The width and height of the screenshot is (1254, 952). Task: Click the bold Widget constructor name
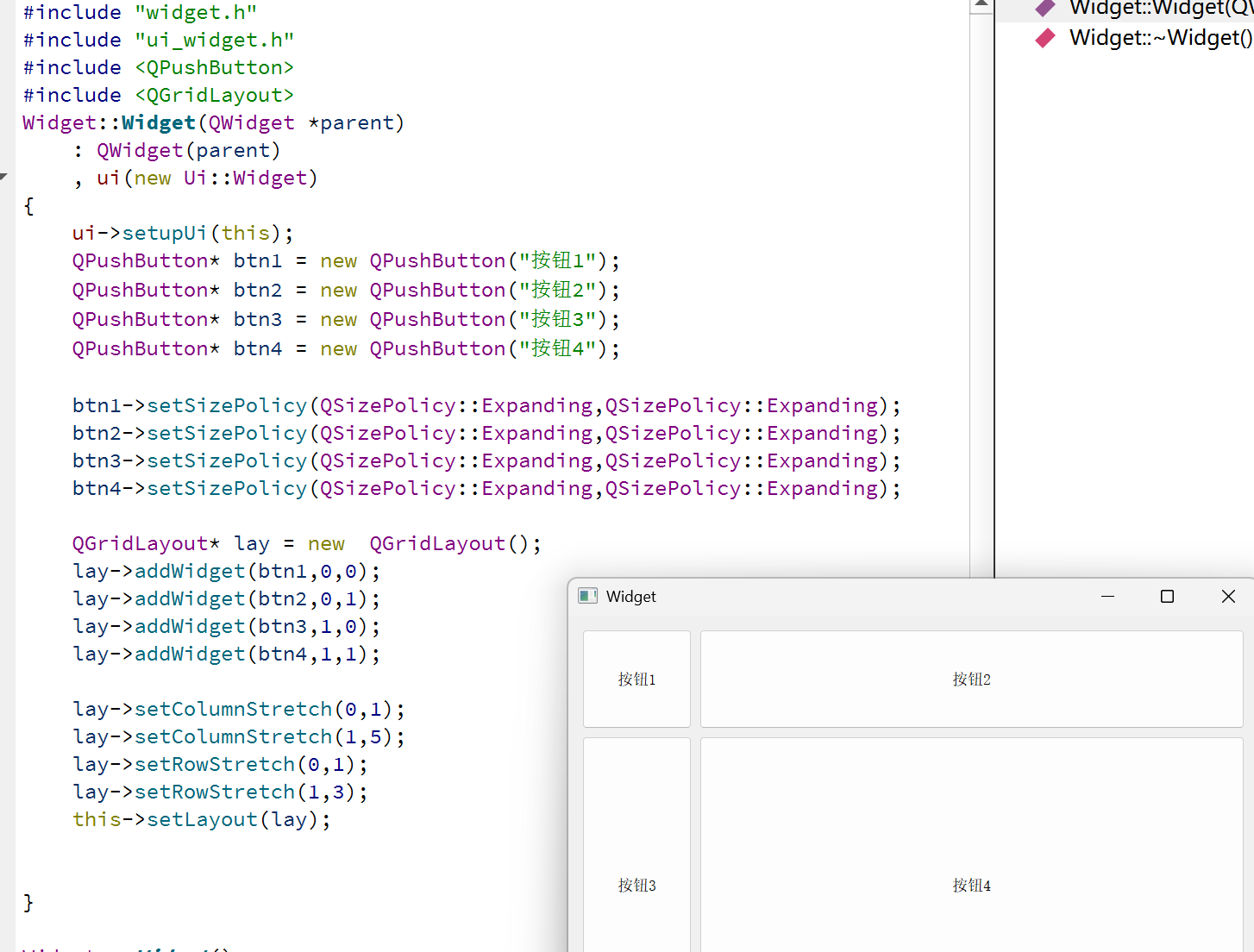click(159, 122)
